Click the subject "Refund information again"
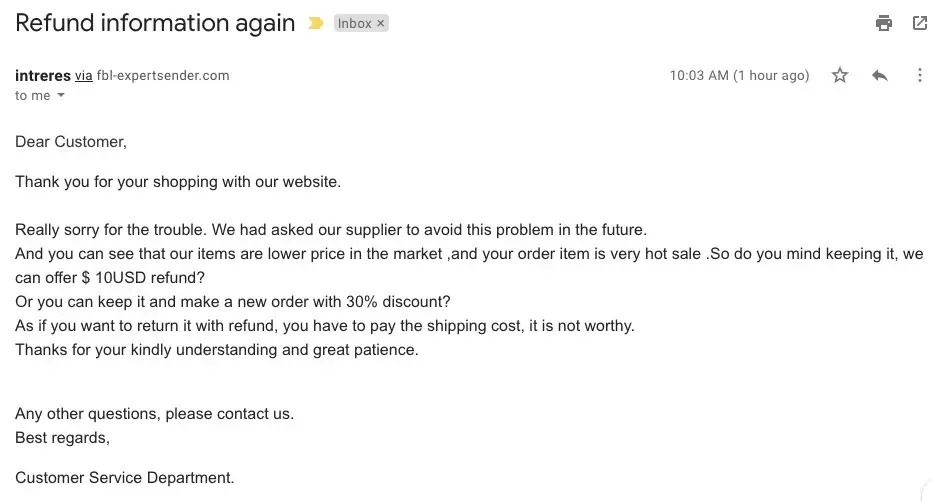This screenshot has width=932, height=501. coord(155,23)
